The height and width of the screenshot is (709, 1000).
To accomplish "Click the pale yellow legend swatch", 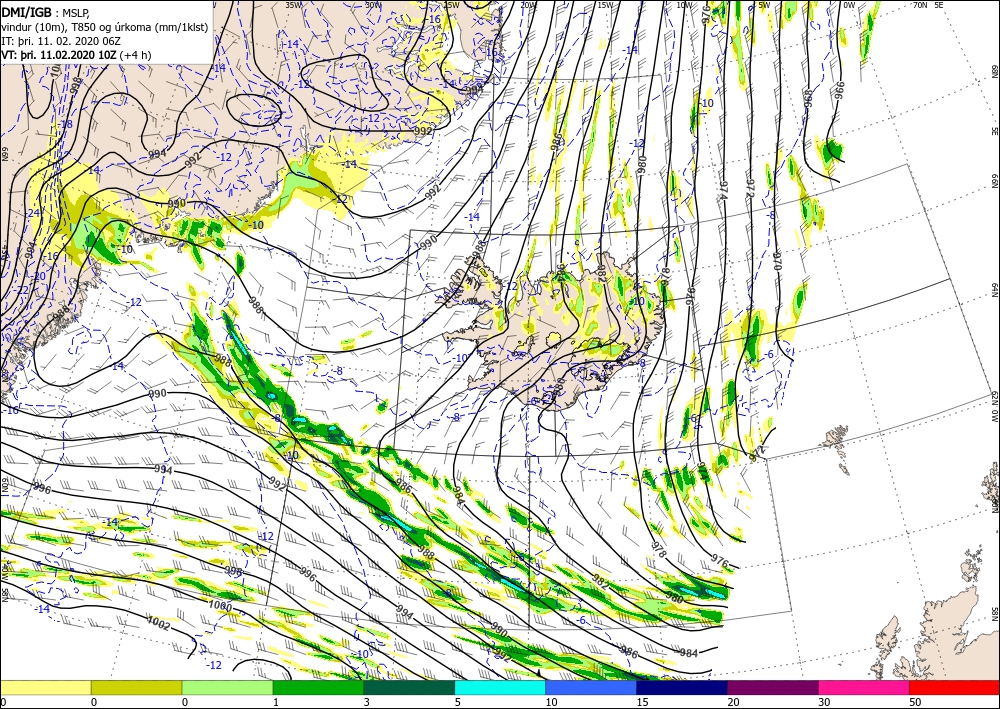I will coord(45,687).
